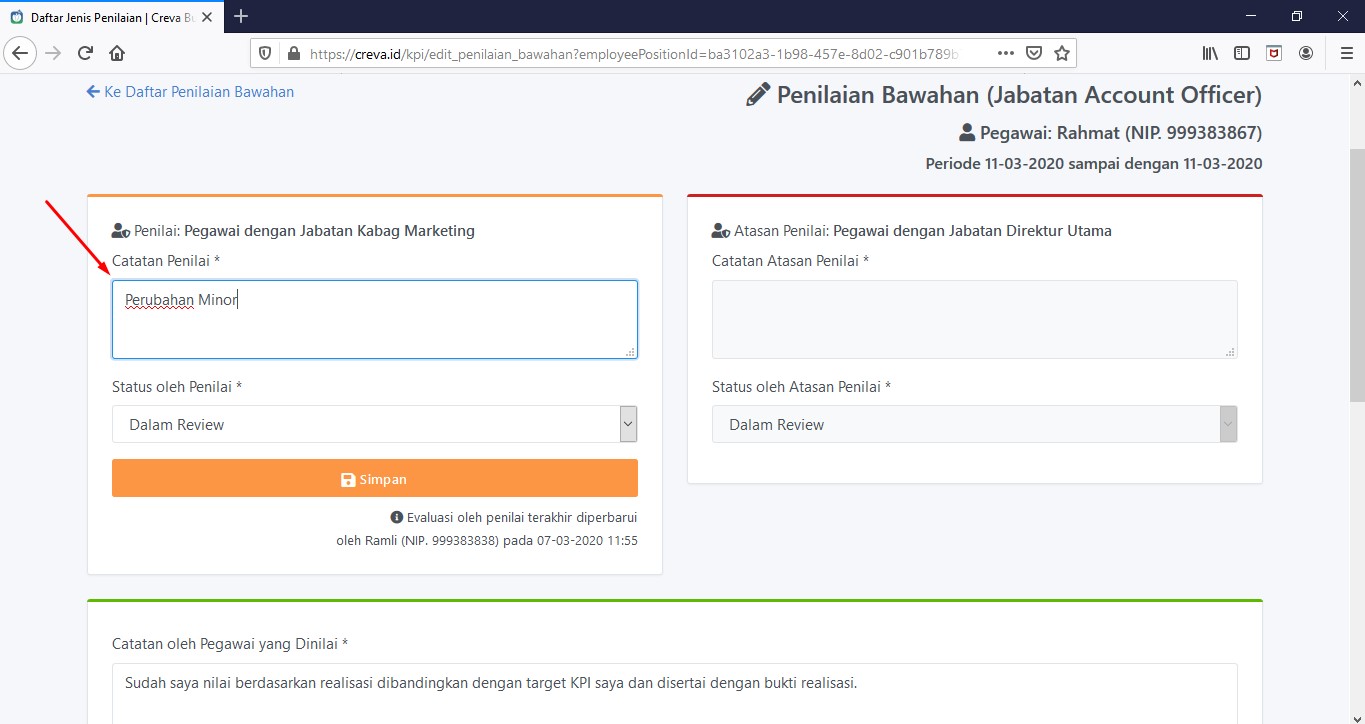Click the orange Simpan button
This screenshot has height=724, width=1365.
pos(375,478)
